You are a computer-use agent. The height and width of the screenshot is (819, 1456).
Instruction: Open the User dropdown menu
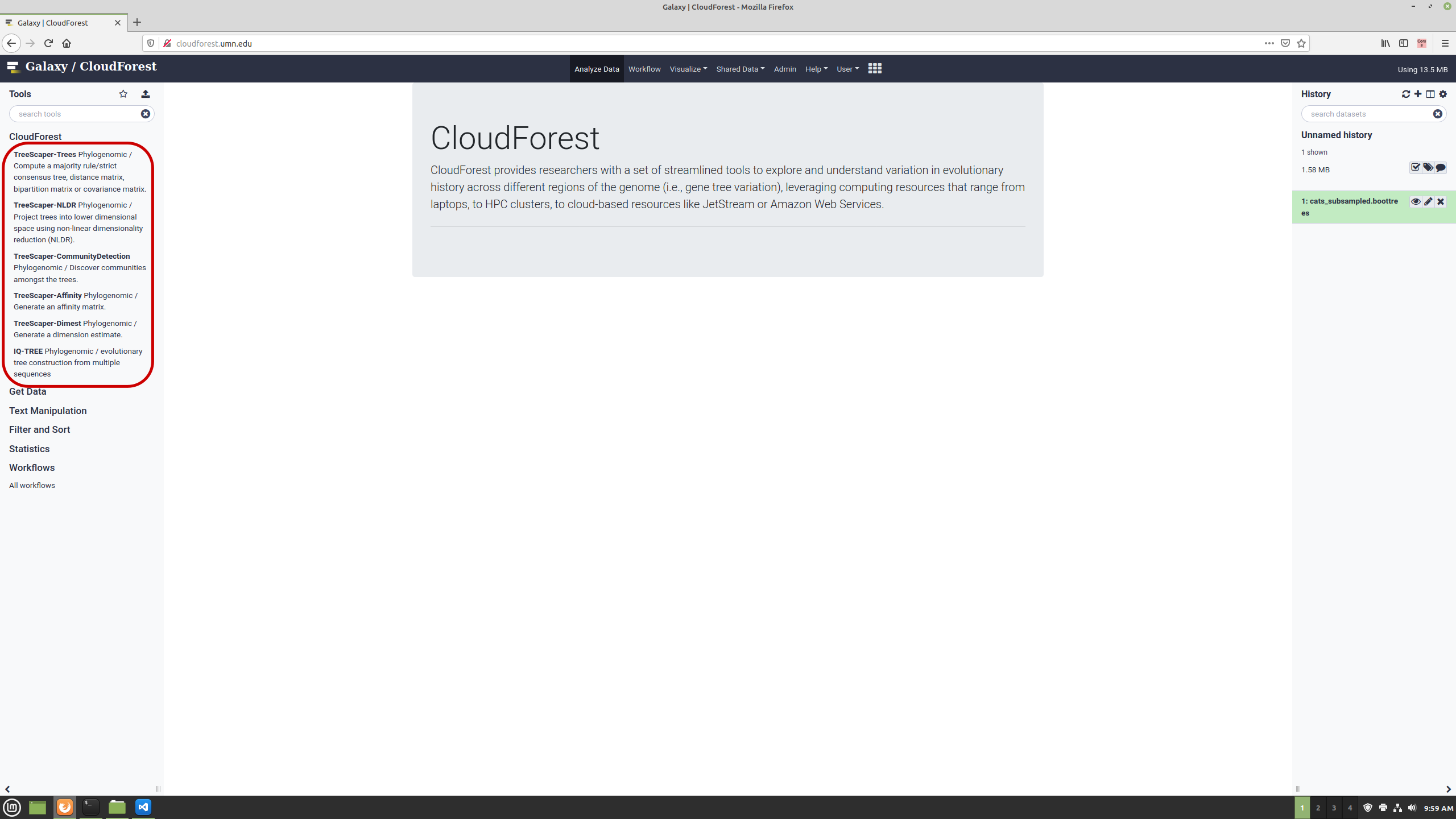coord(847,69)
